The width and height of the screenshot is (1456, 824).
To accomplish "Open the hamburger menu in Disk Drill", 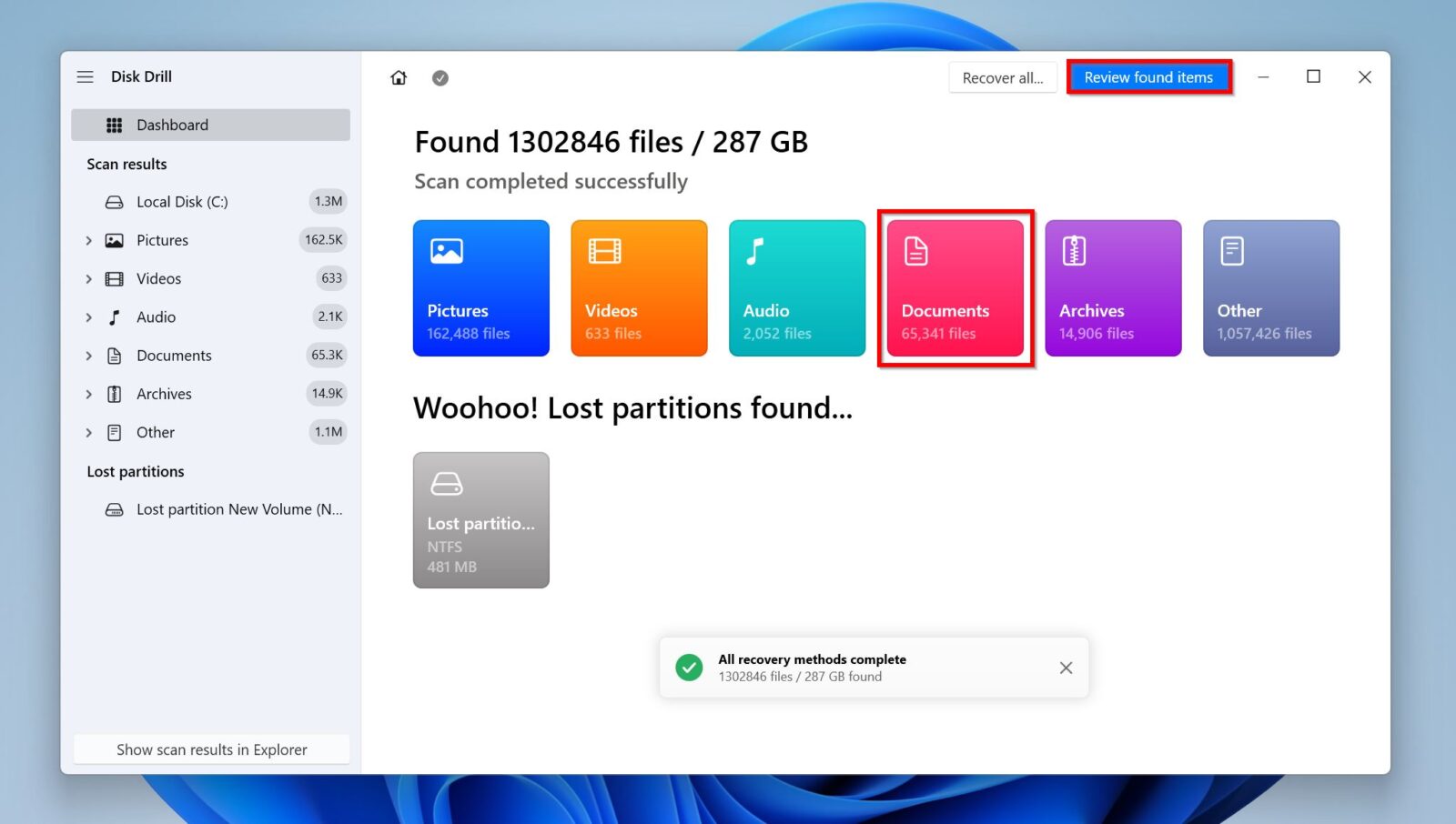I will click(85, 76).
